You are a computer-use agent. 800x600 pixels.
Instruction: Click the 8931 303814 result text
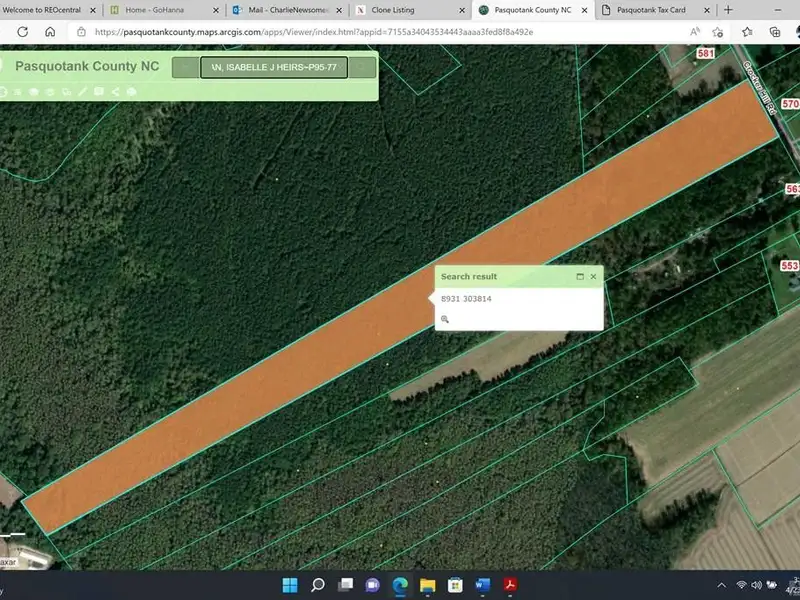466,299
